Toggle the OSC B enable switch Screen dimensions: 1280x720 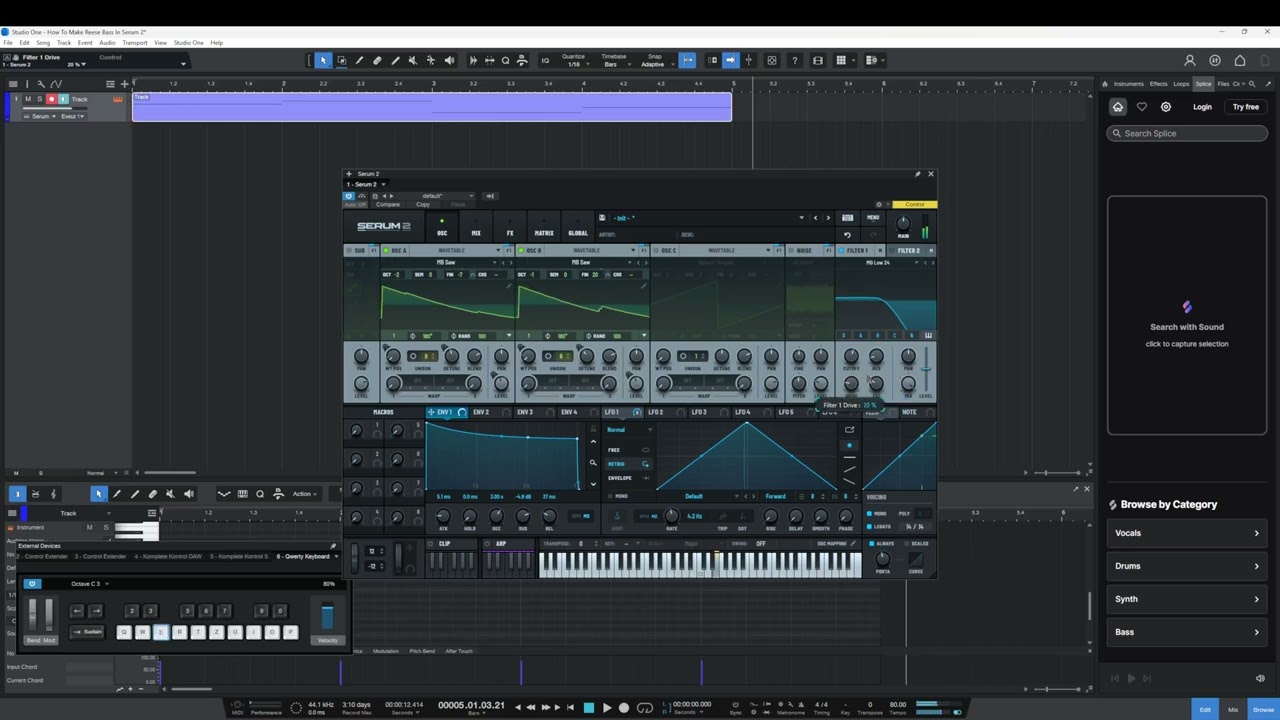(522, 250)
